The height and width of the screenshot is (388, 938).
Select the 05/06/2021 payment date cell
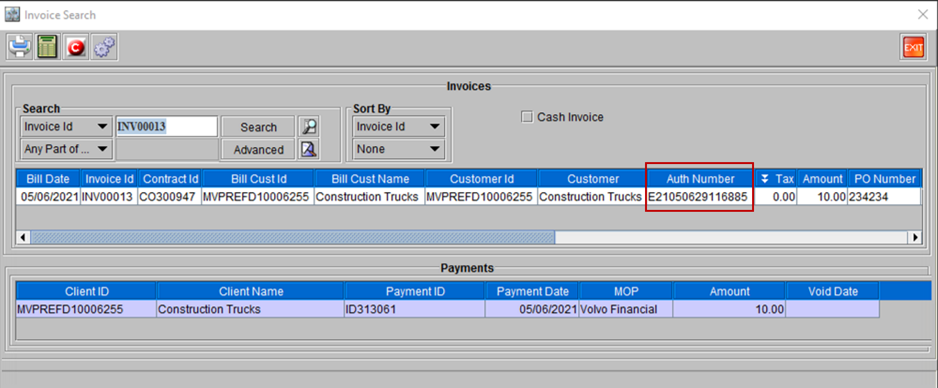click(532, 309)
